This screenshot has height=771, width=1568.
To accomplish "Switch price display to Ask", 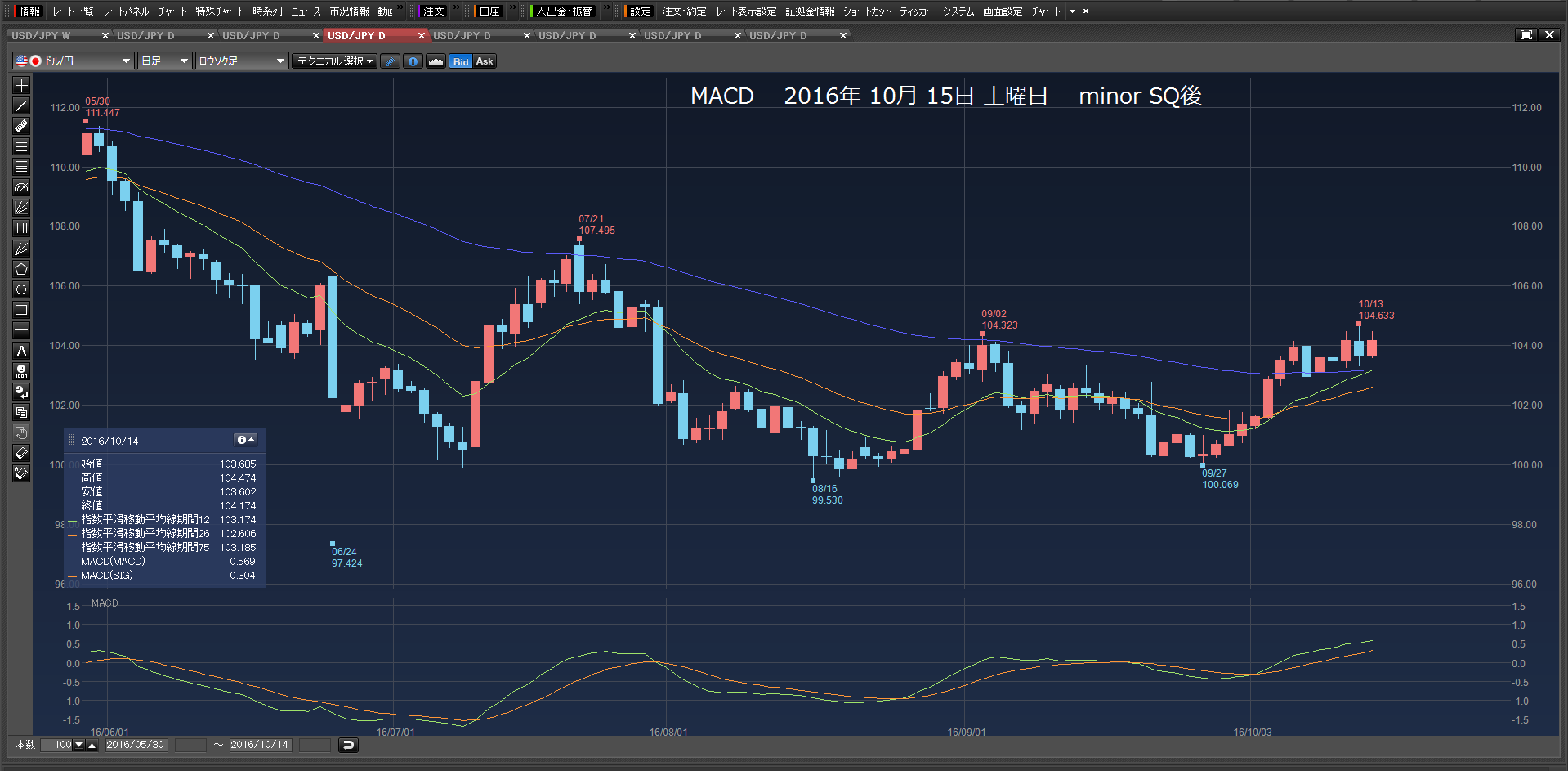I will 485,61.
